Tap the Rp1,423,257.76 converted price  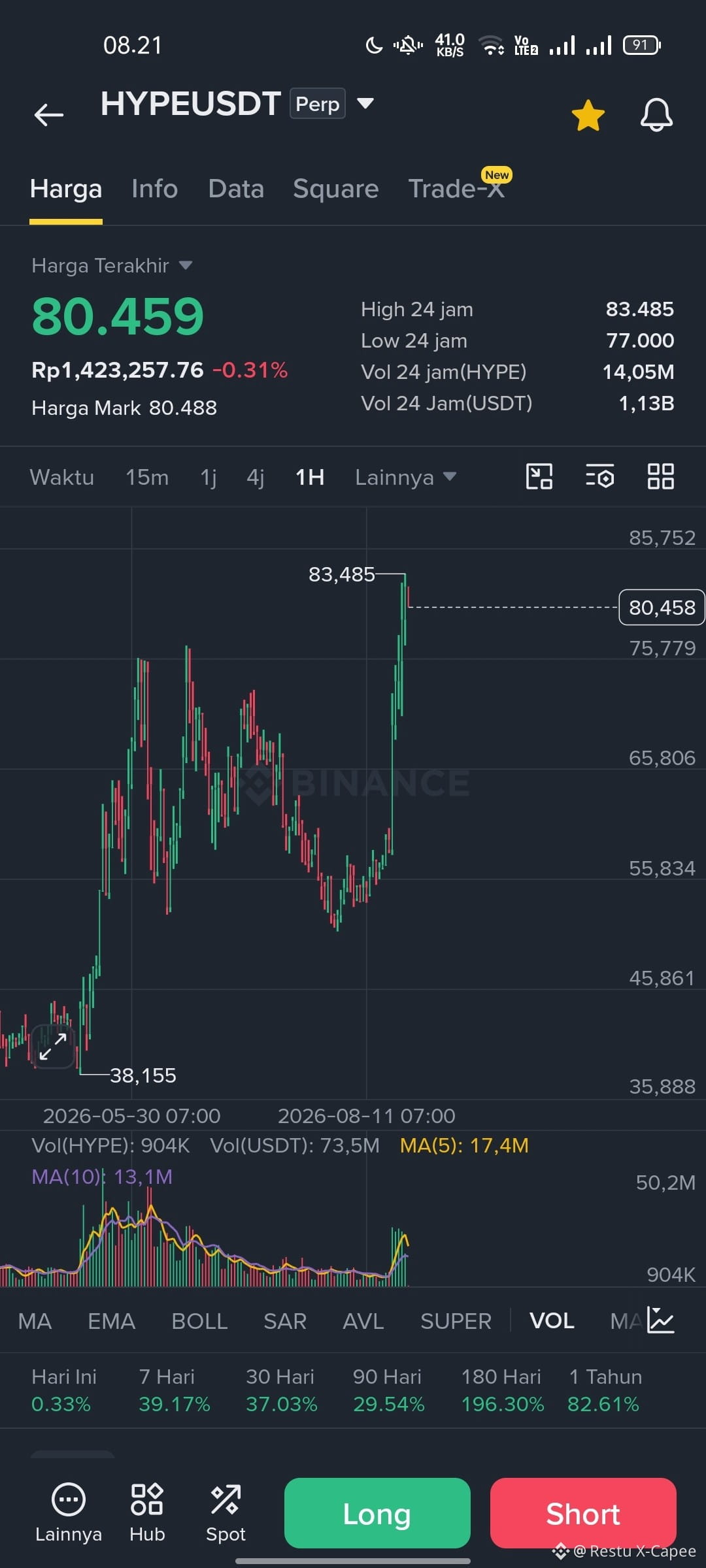[118, 370]
